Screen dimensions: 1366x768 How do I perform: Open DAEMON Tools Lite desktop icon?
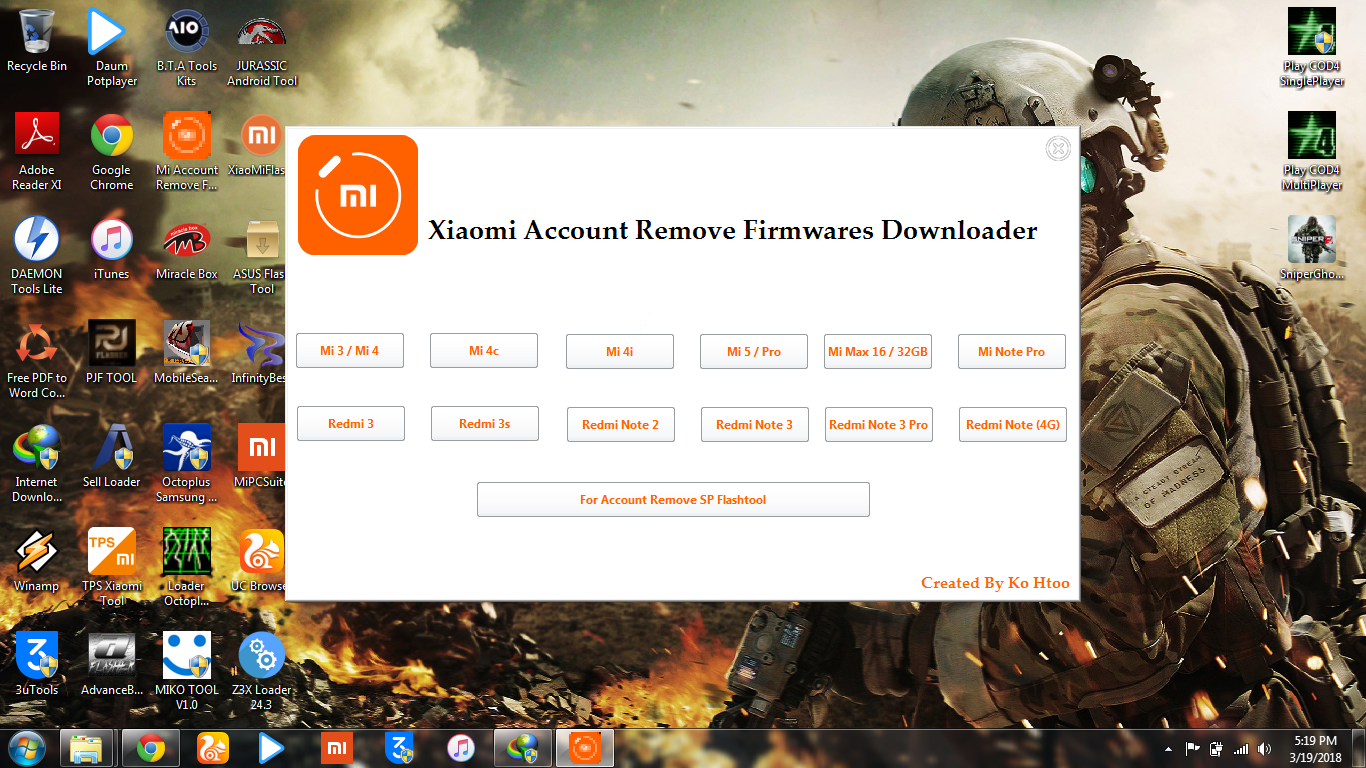(37, 255)
